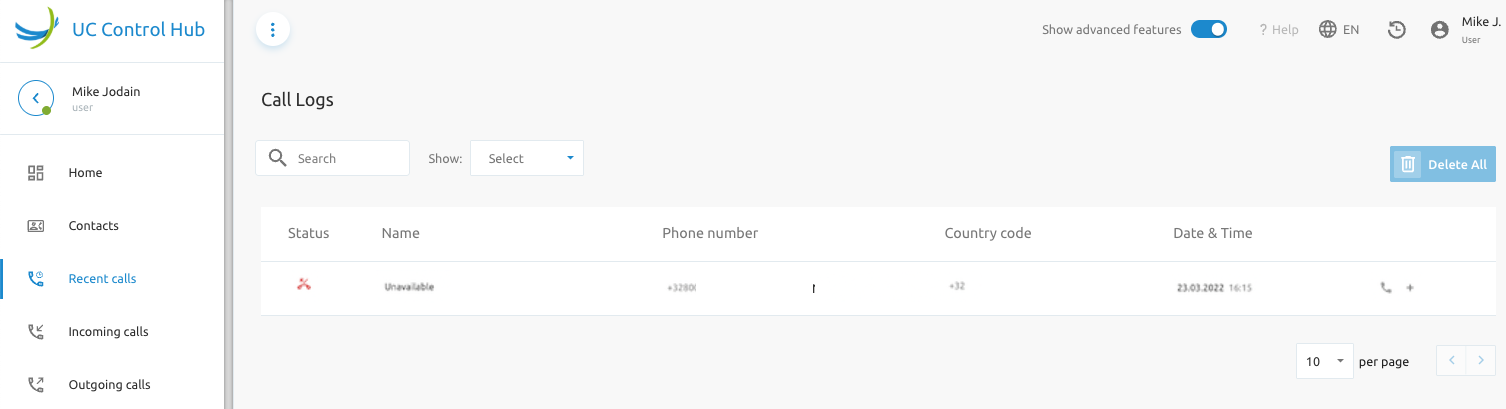Click the globe language icon
Screen dimensions: 1506x409
[1328, 30]
